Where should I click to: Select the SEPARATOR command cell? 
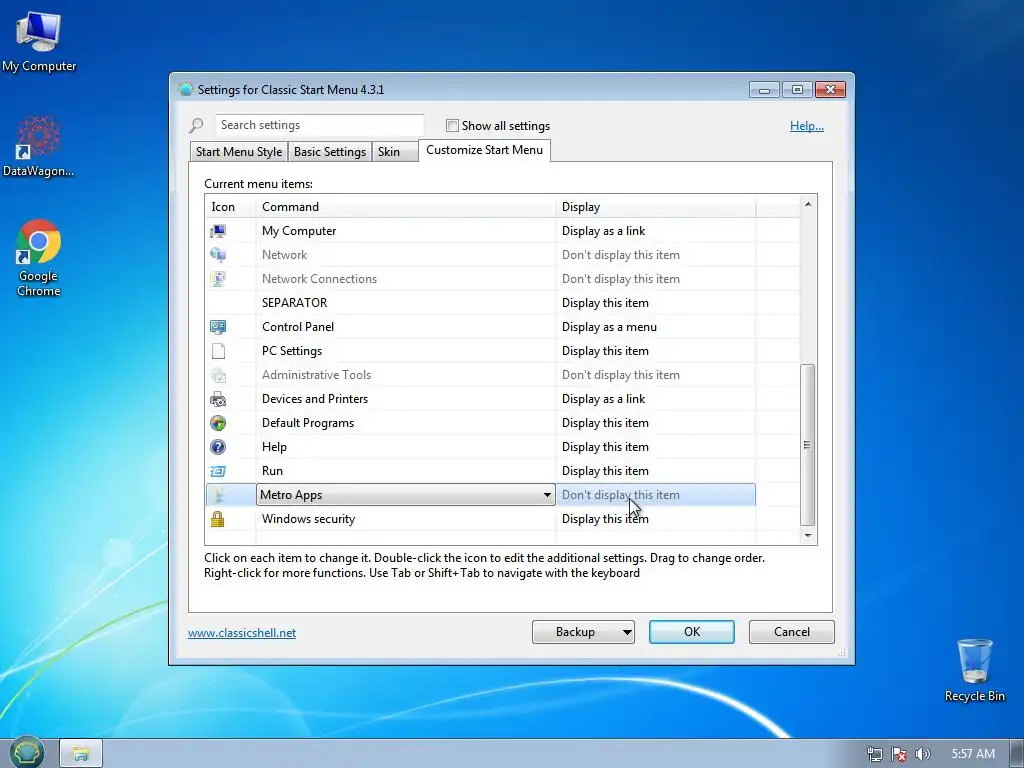click(x=406, y=303)
